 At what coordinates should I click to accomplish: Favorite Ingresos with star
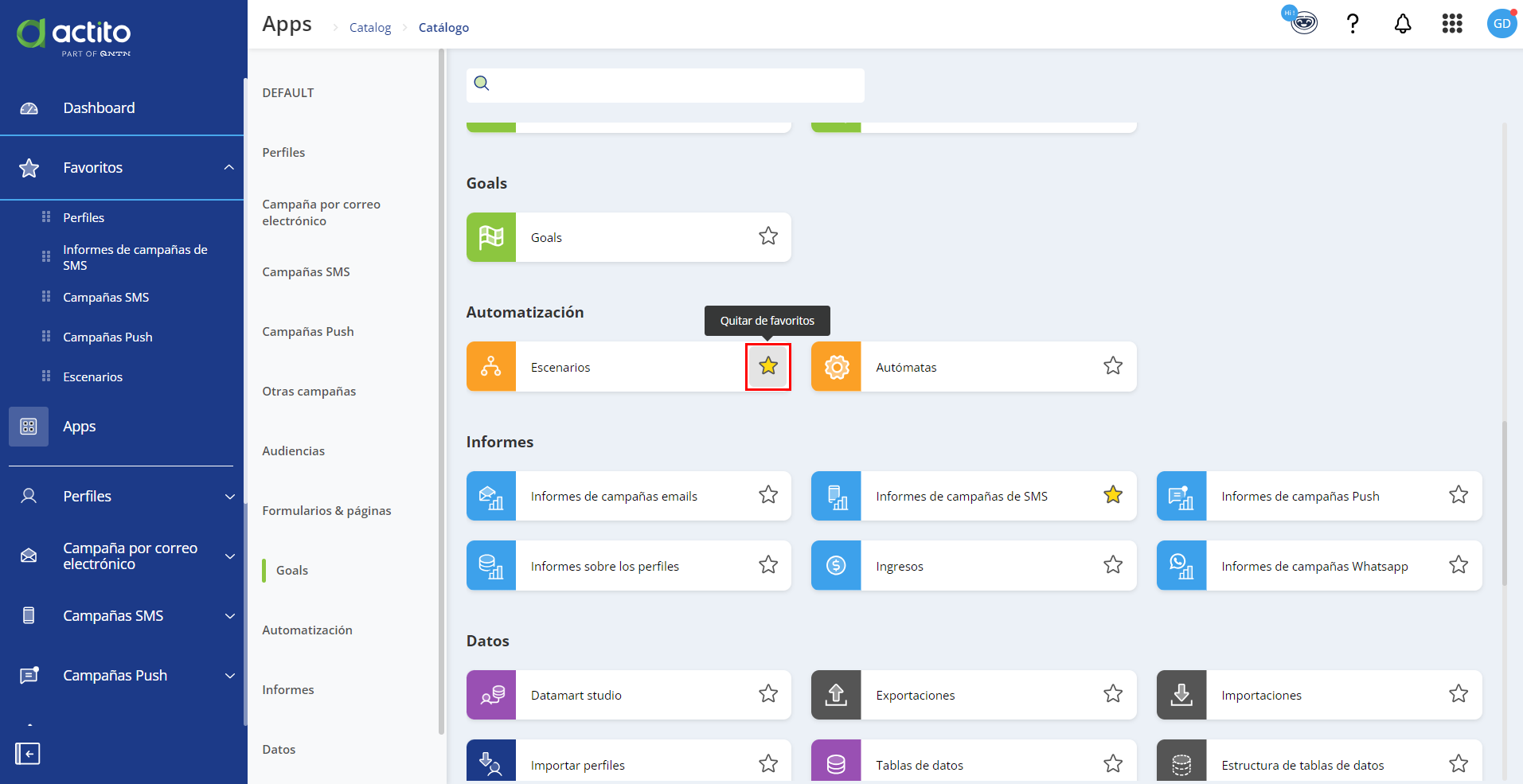coord(1113,564)
